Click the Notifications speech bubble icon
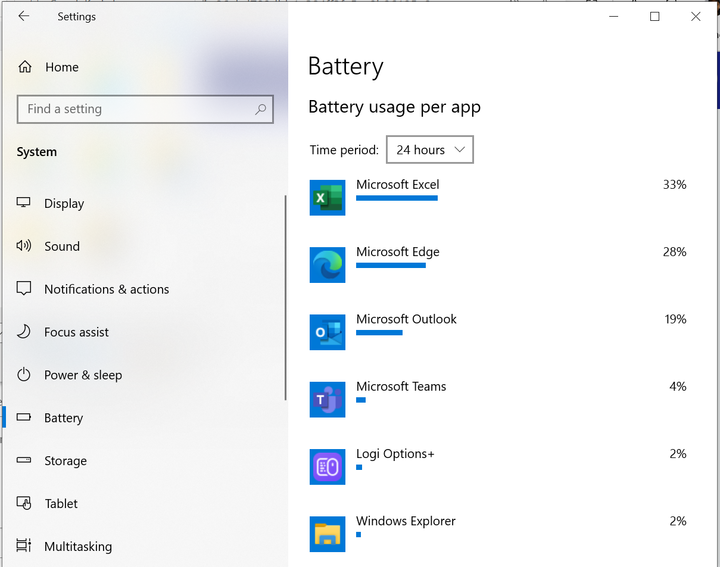 tap(24, 289)
